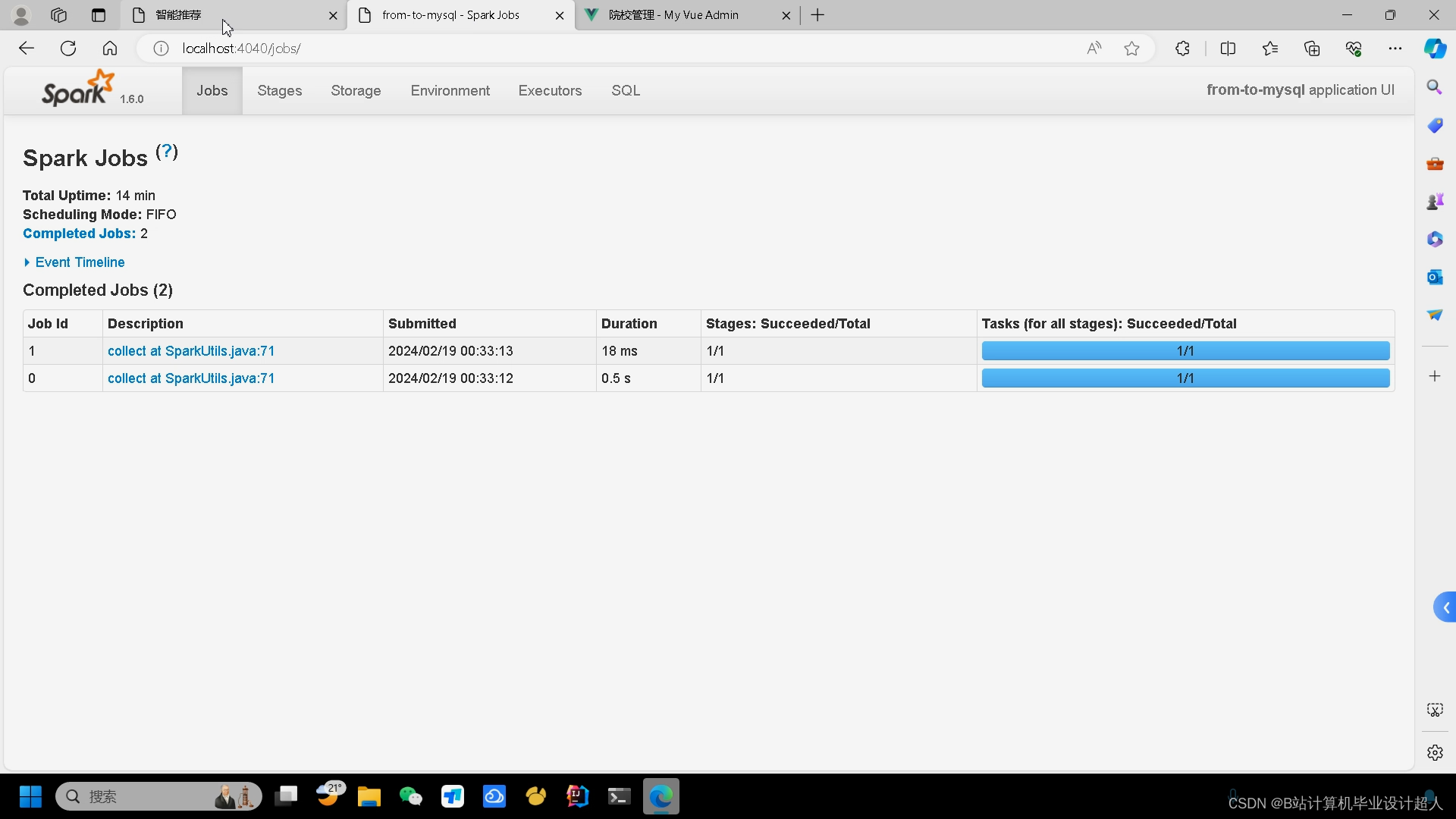Image resolution: width=1456 pixels, height=819 pixels.
Task: Open tab actions menu icon
Action: coord(99,15)
